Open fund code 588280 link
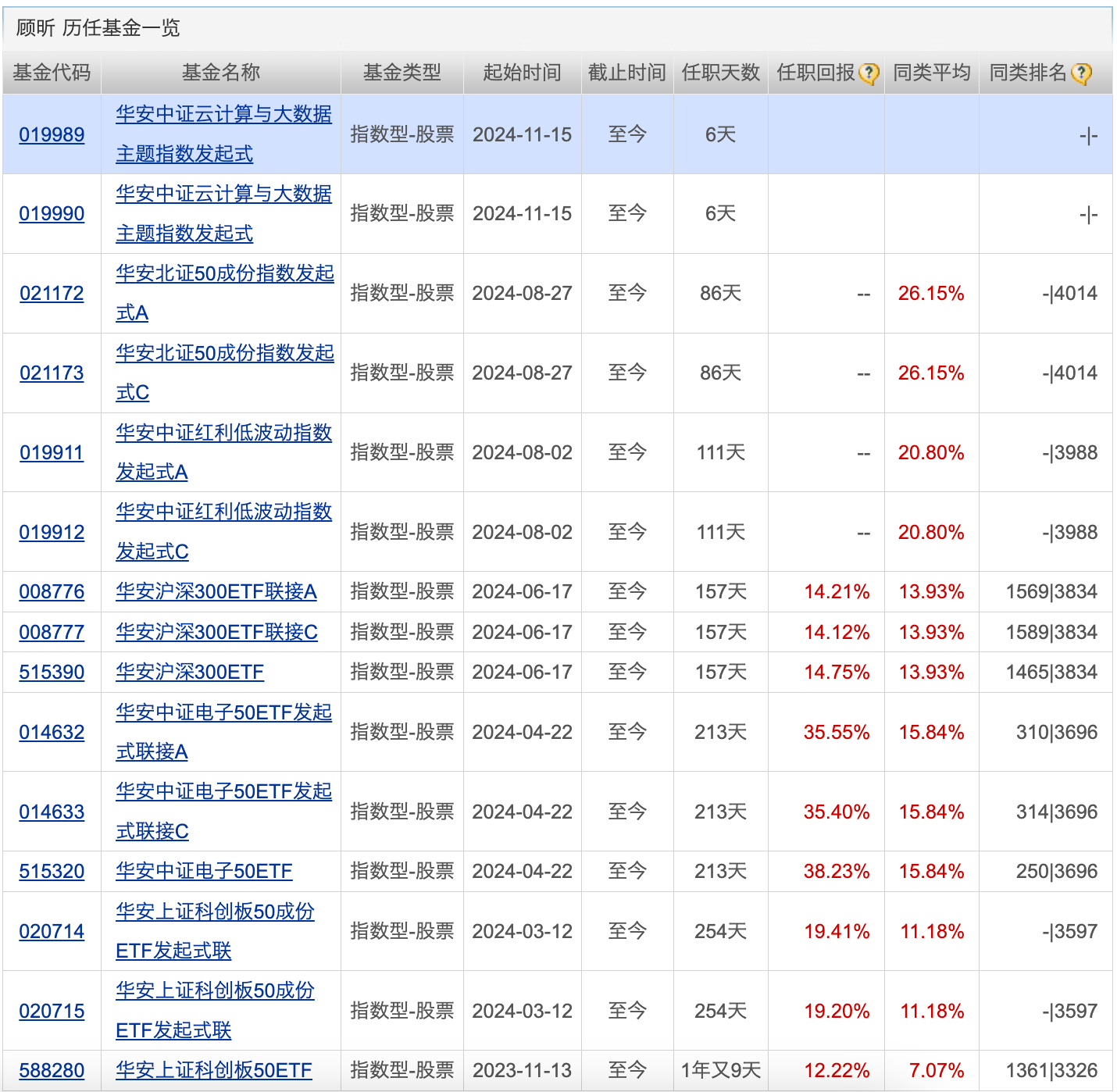Viewport: 1117px width, 1092px height. (52, 1070)
